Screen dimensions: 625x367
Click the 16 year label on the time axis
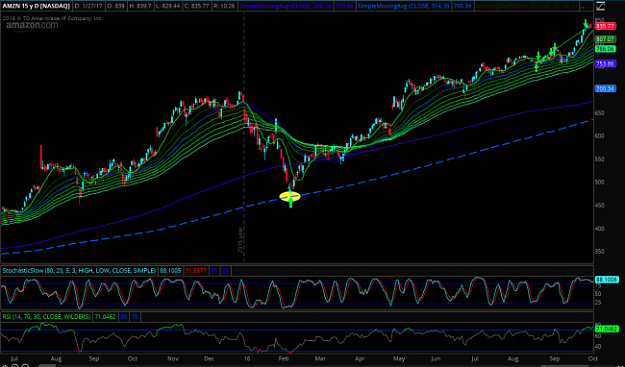click(247, 359)
